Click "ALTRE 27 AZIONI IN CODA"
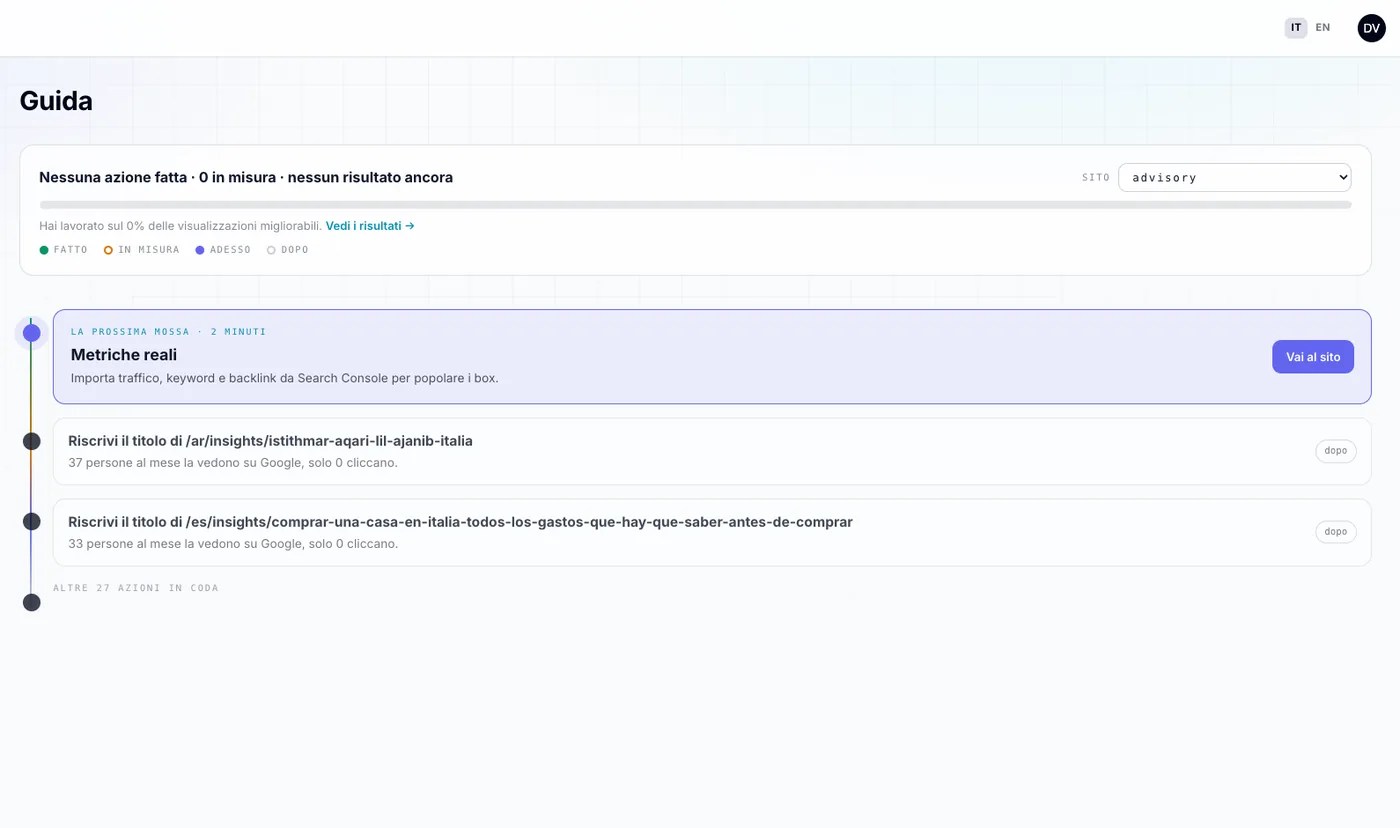This screenshot has width=1400, height=828. coord(136,588)
